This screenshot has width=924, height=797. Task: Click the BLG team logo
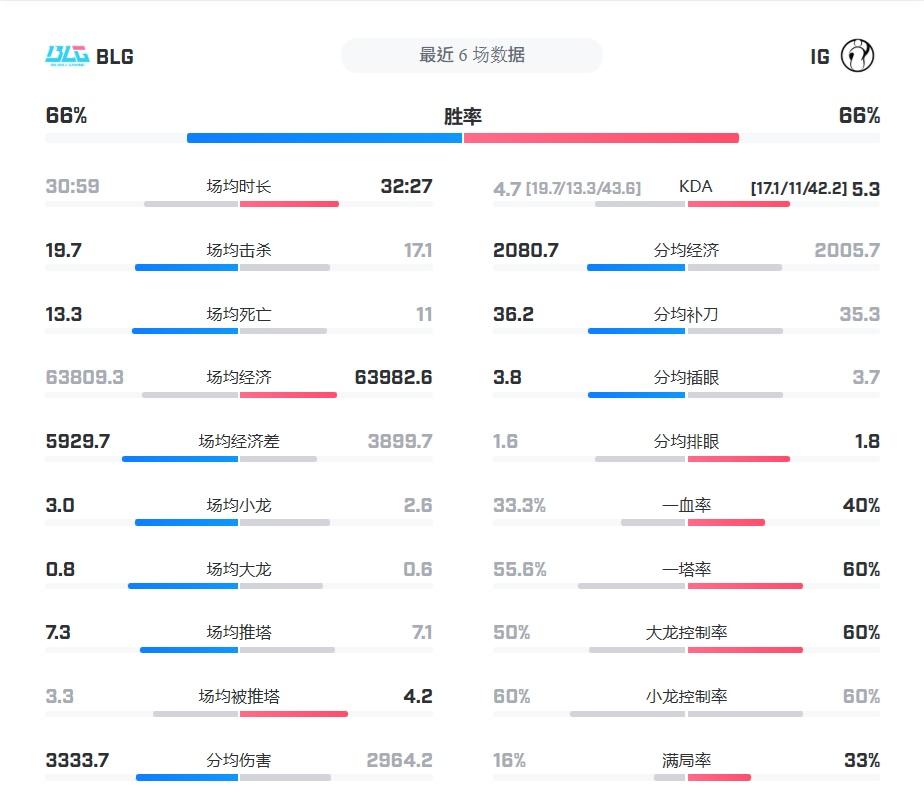tap(67, 55)
